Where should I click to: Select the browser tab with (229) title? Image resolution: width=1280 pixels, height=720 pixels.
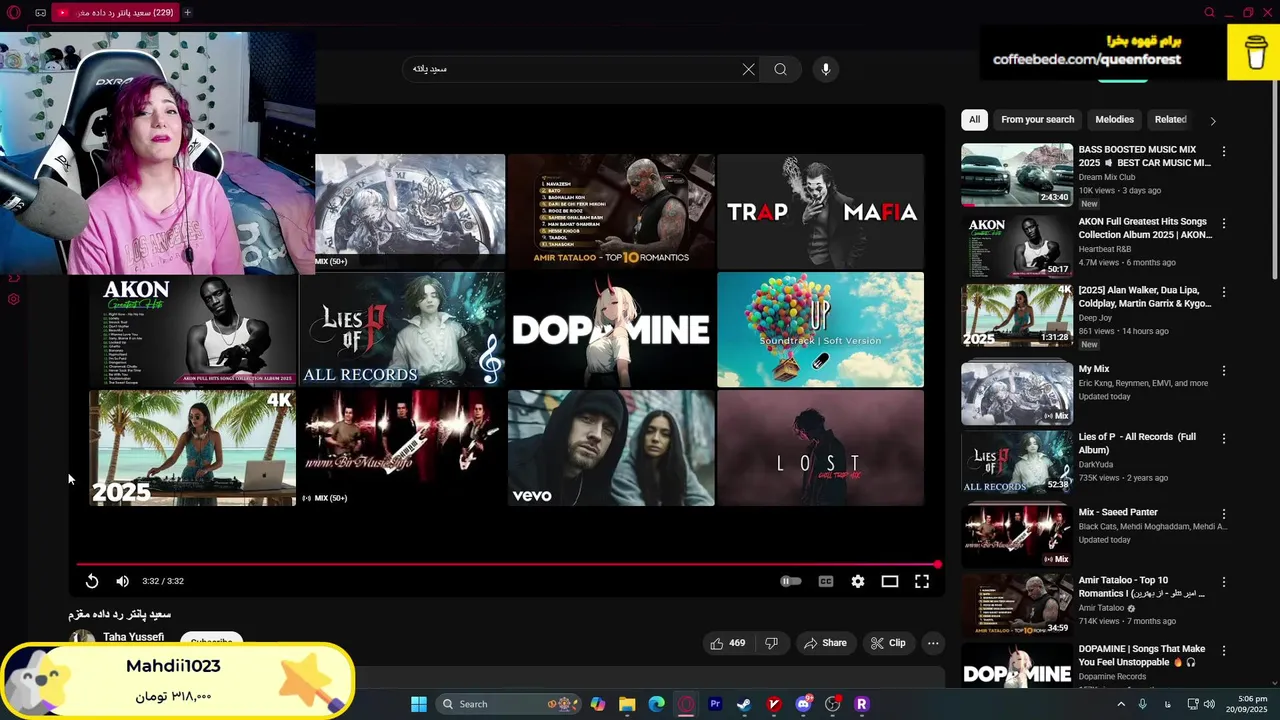(114, 12)
